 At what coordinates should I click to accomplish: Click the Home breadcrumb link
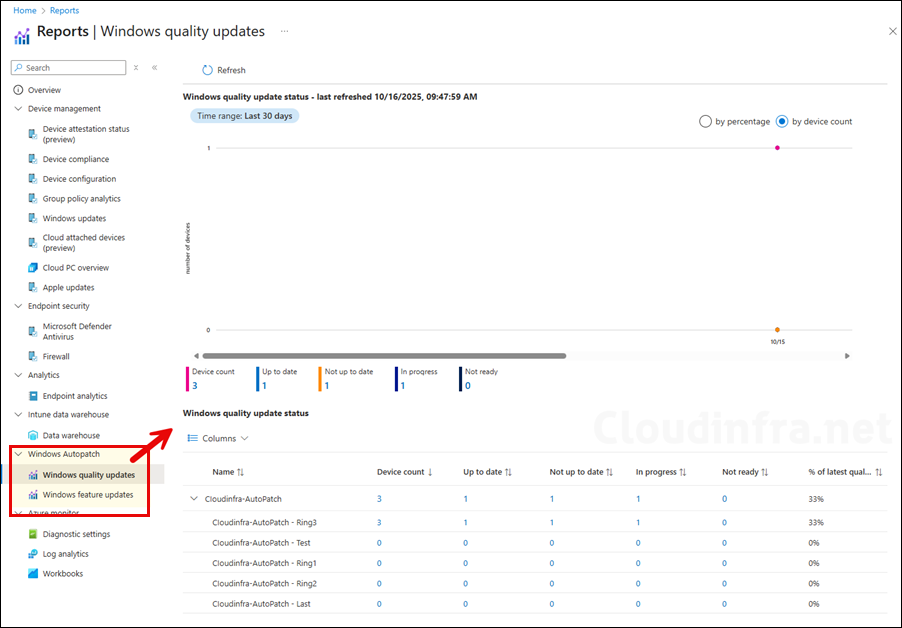24,11
